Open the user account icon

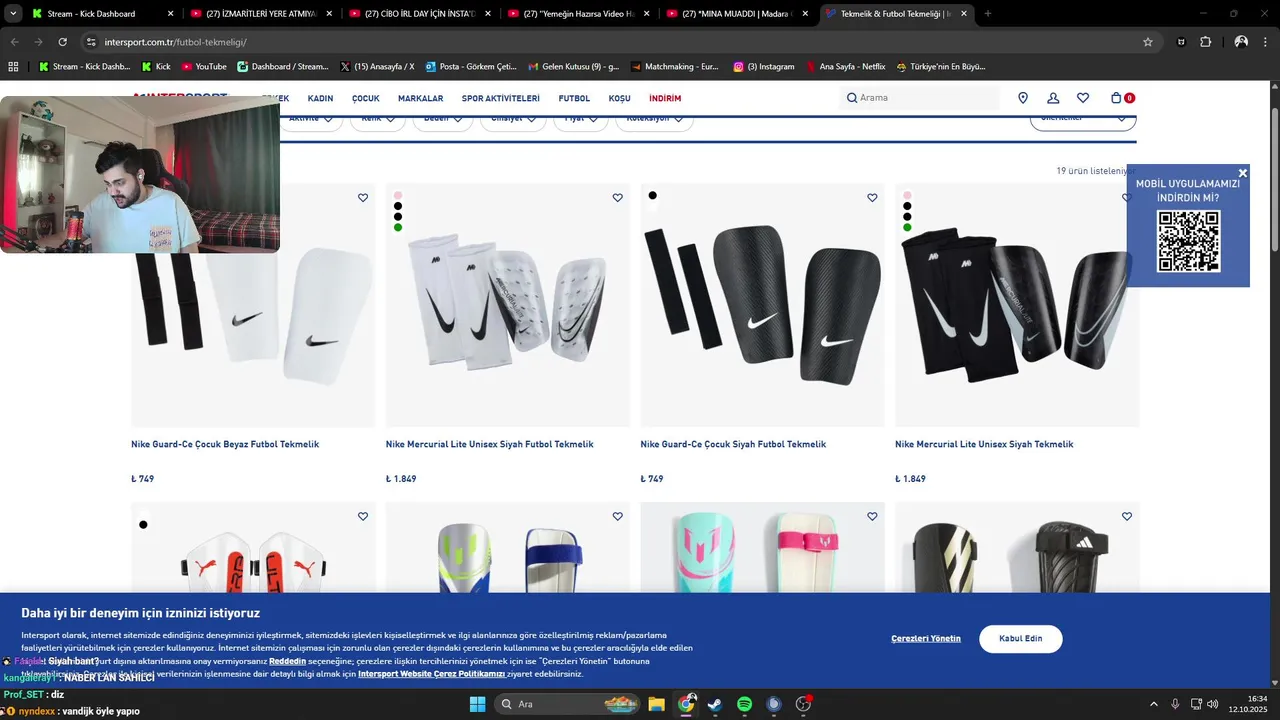point(1053,98)
